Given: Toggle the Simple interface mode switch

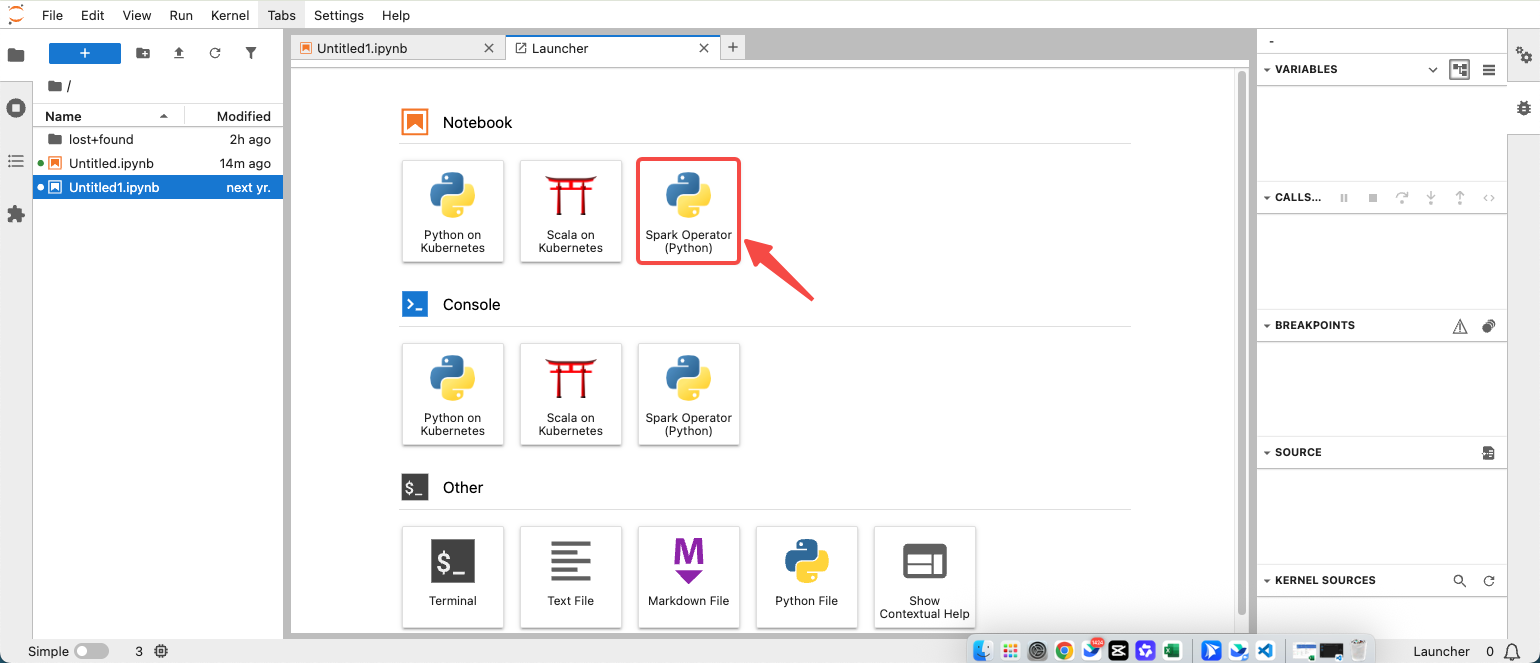Looking at the screenshot, I should click(x=91, y=651).
